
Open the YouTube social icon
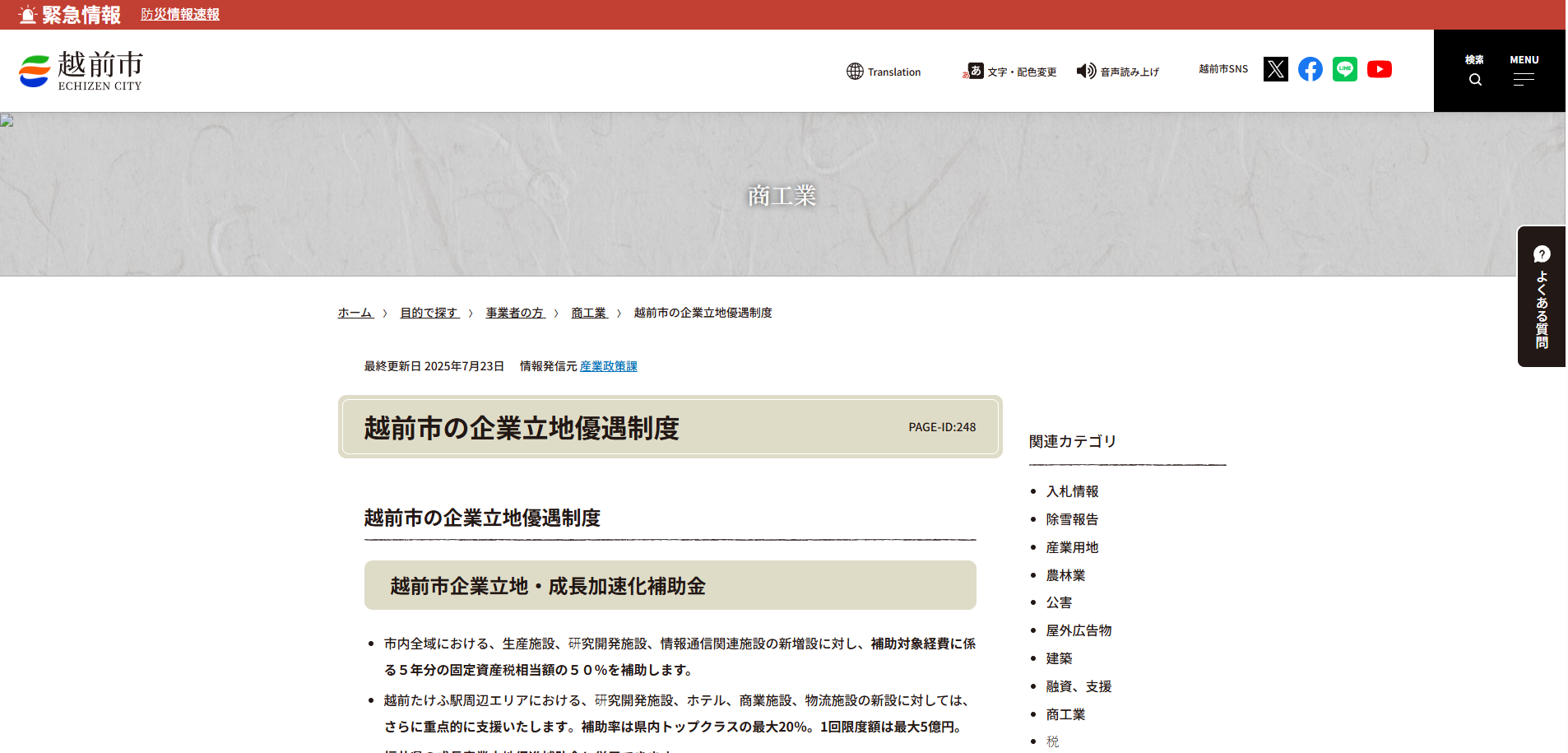click(x=1380, y=69)
